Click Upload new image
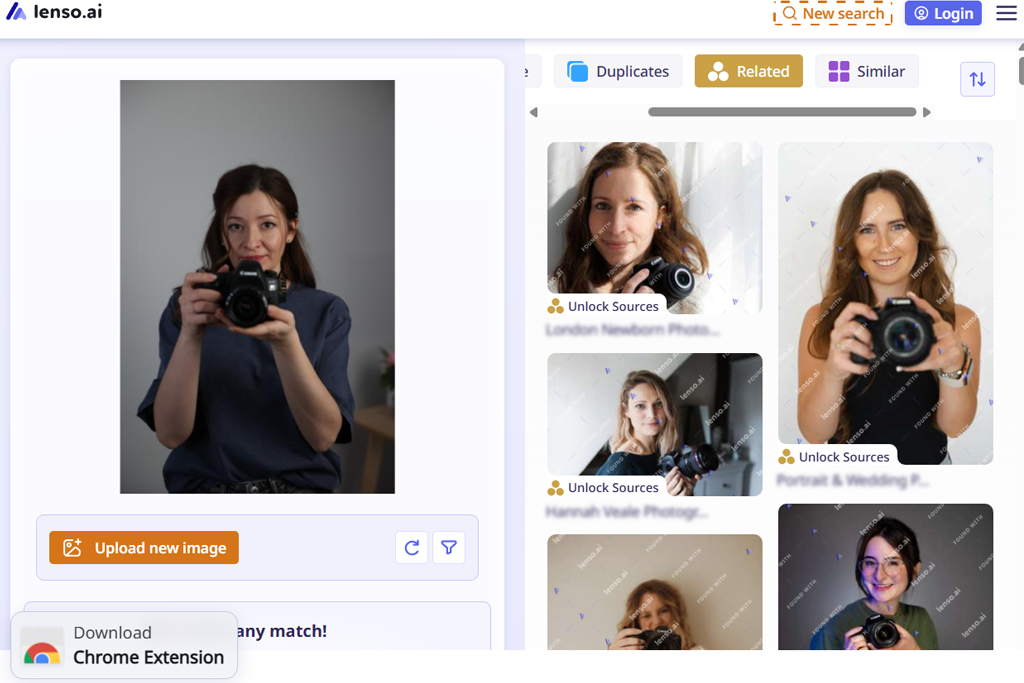The image size is (1024, 683). coord(144,547)
